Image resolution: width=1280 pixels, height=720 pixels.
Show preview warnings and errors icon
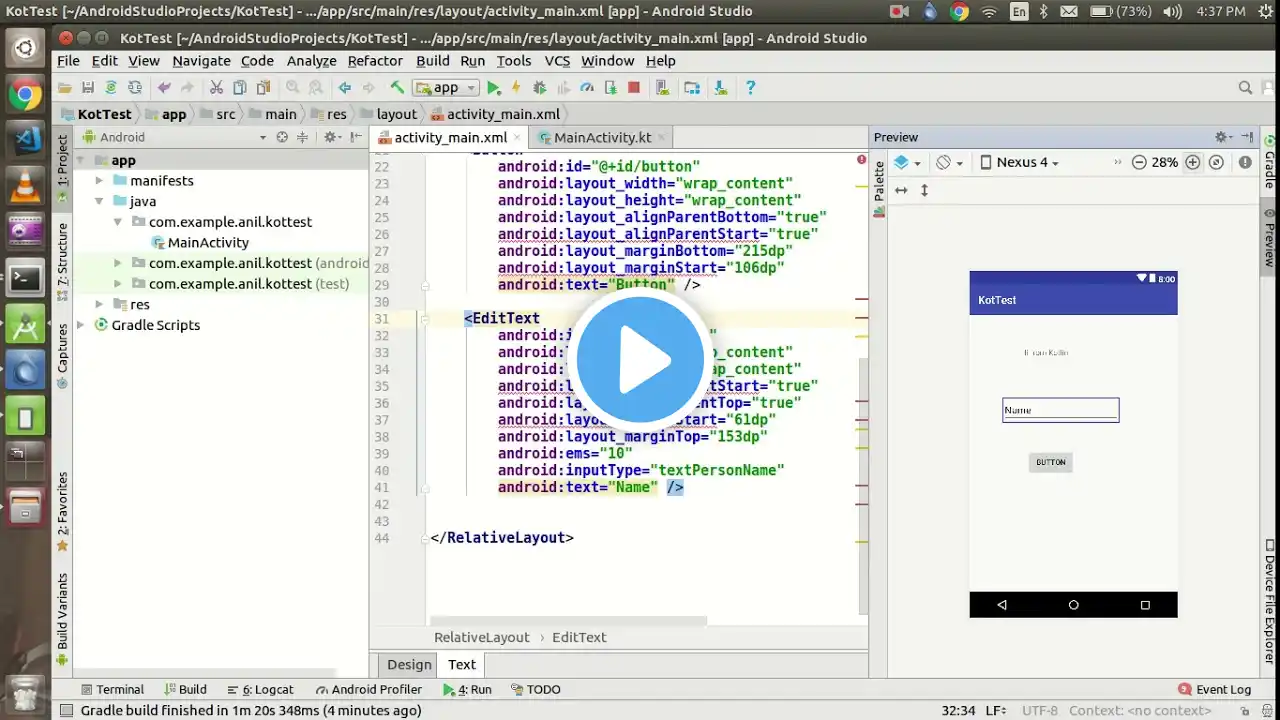[1245, 162]
